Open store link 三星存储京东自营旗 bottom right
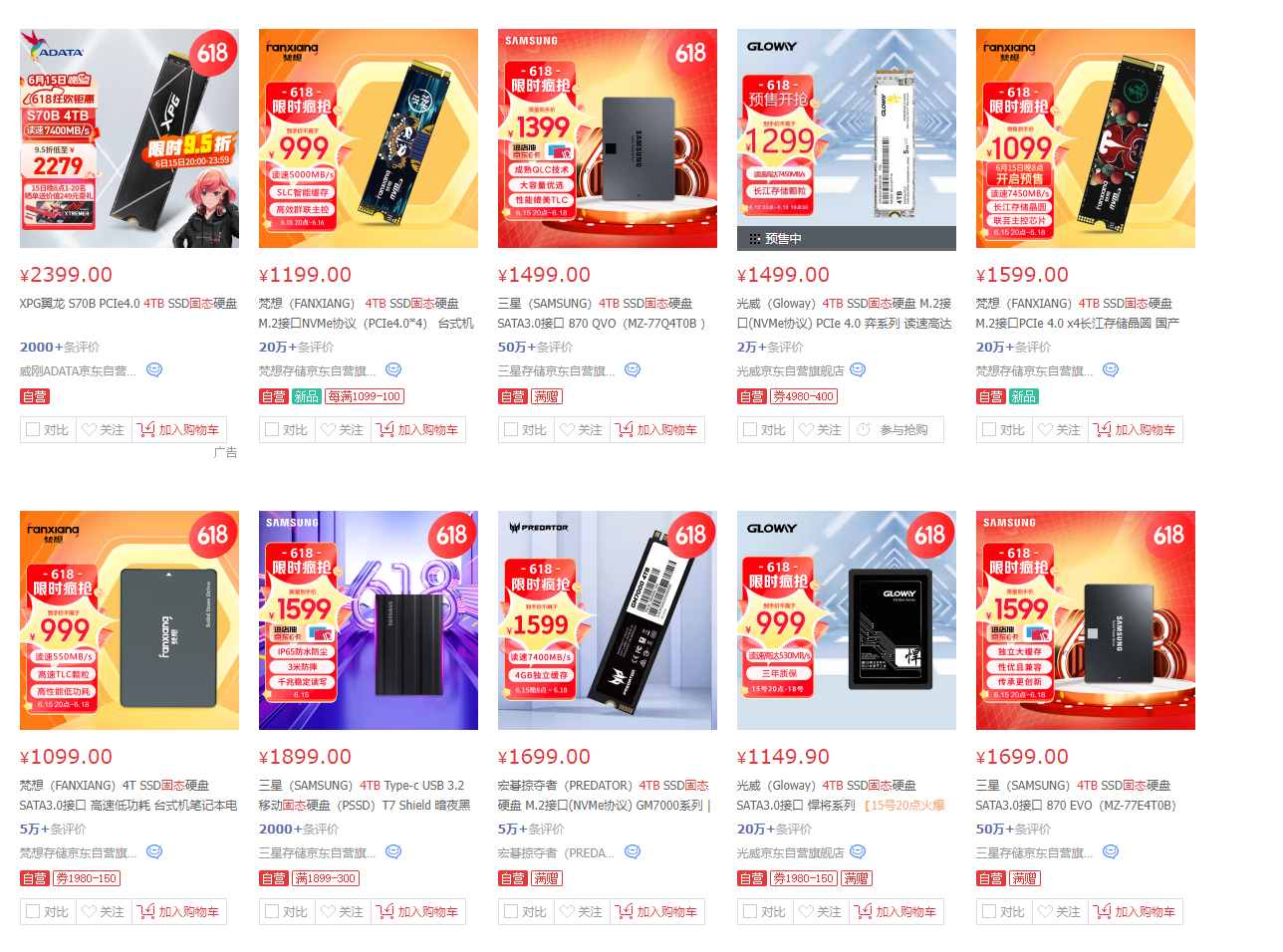 [x=1034, y=852]
